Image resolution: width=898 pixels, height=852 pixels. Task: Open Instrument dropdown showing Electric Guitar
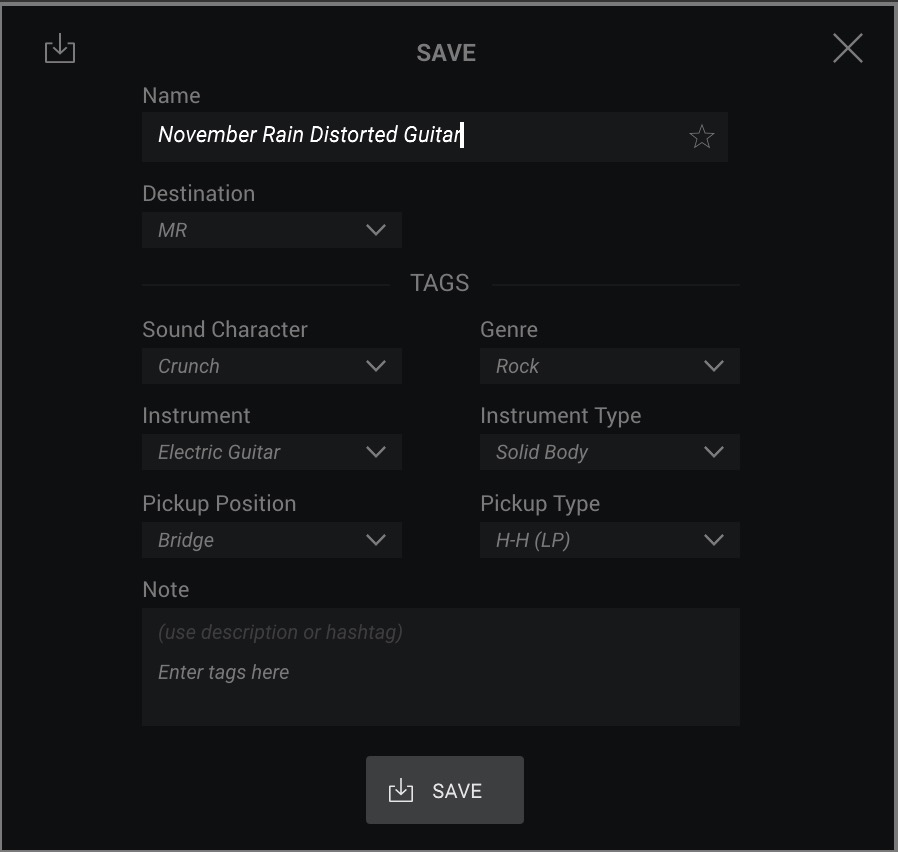[x=271, y=452]
